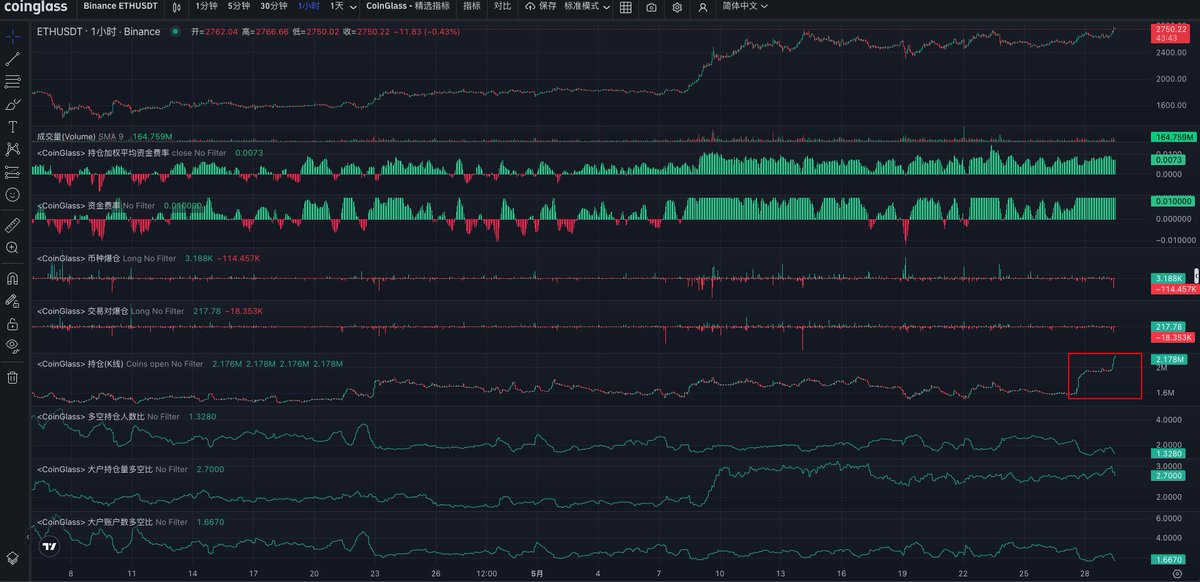The height and width of the screenshot is (582, 1200).
Task: Select the ruler measure tool
Action: [13, 225]
